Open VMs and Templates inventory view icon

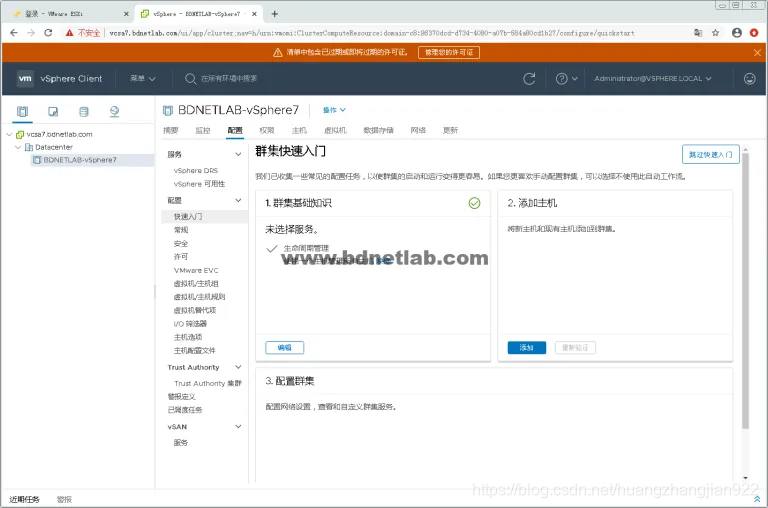click(53, 112)
